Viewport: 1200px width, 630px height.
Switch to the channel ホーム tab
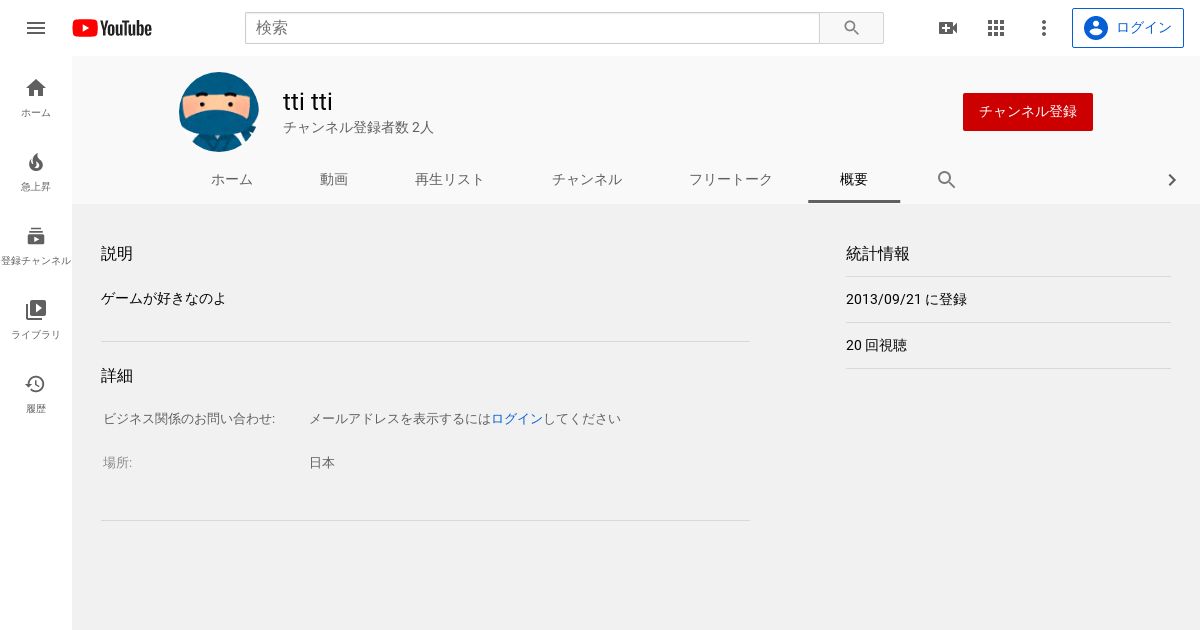click(x=232, y=180)
